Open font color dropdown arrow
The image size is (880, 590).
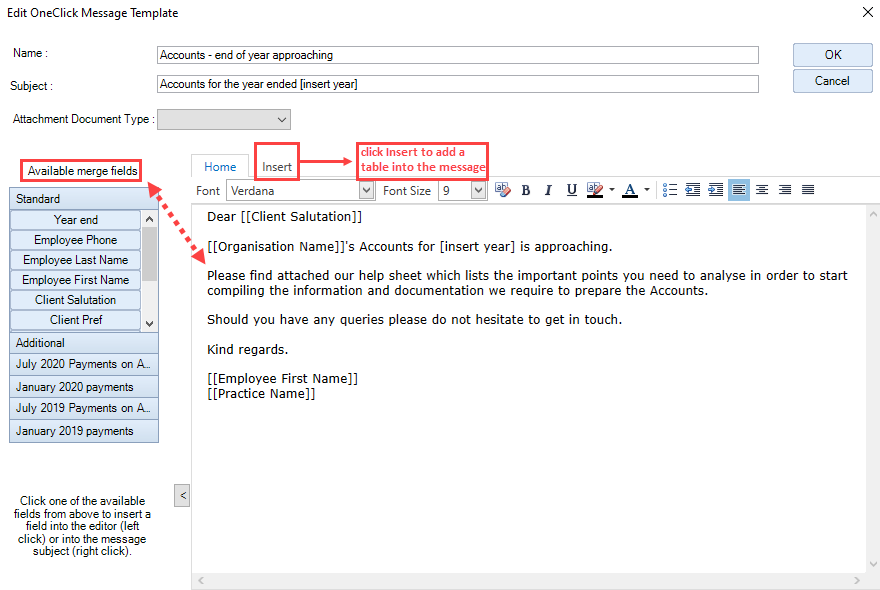point(647,190)
